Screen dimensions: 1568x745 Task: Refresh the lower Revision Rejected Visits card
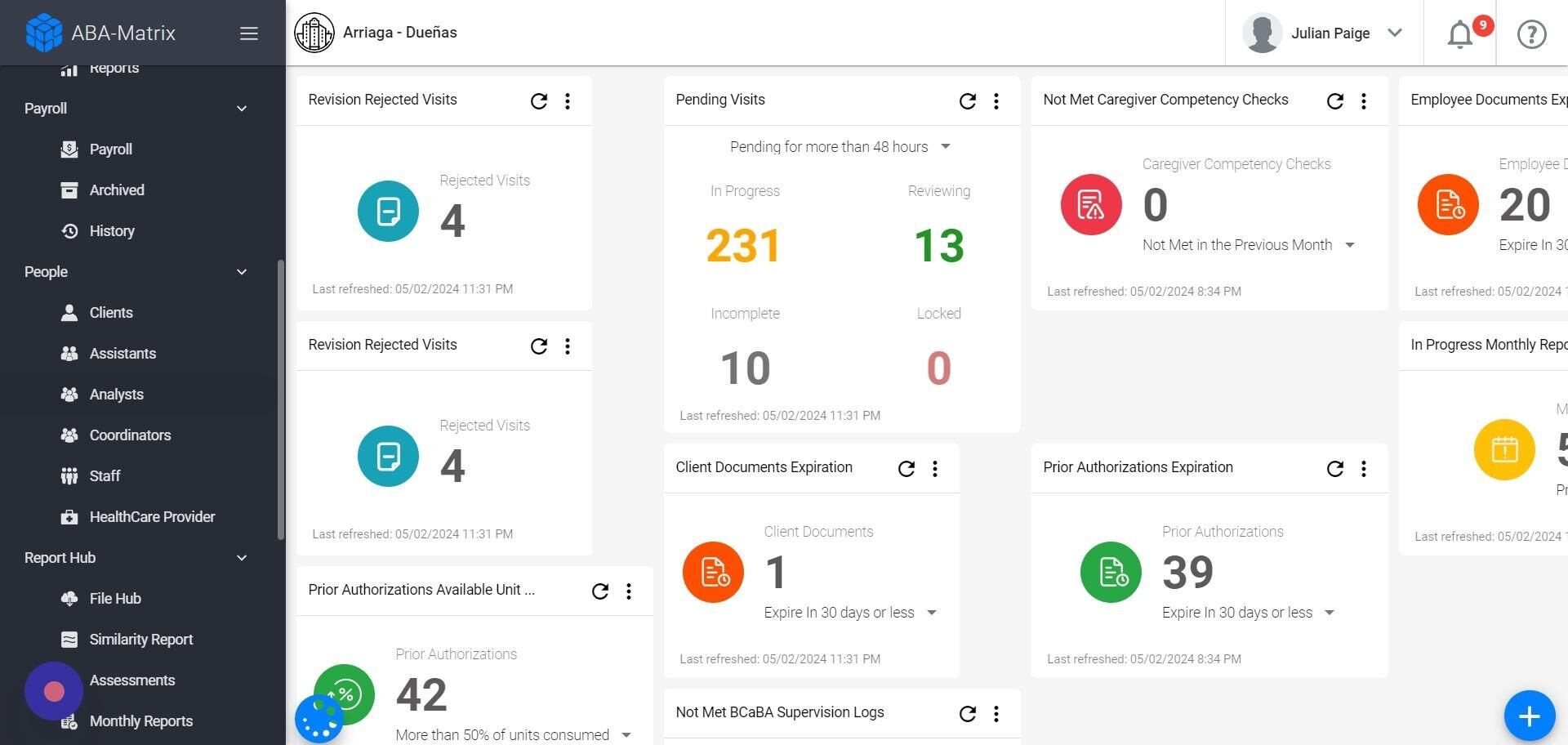coord(539,346)
